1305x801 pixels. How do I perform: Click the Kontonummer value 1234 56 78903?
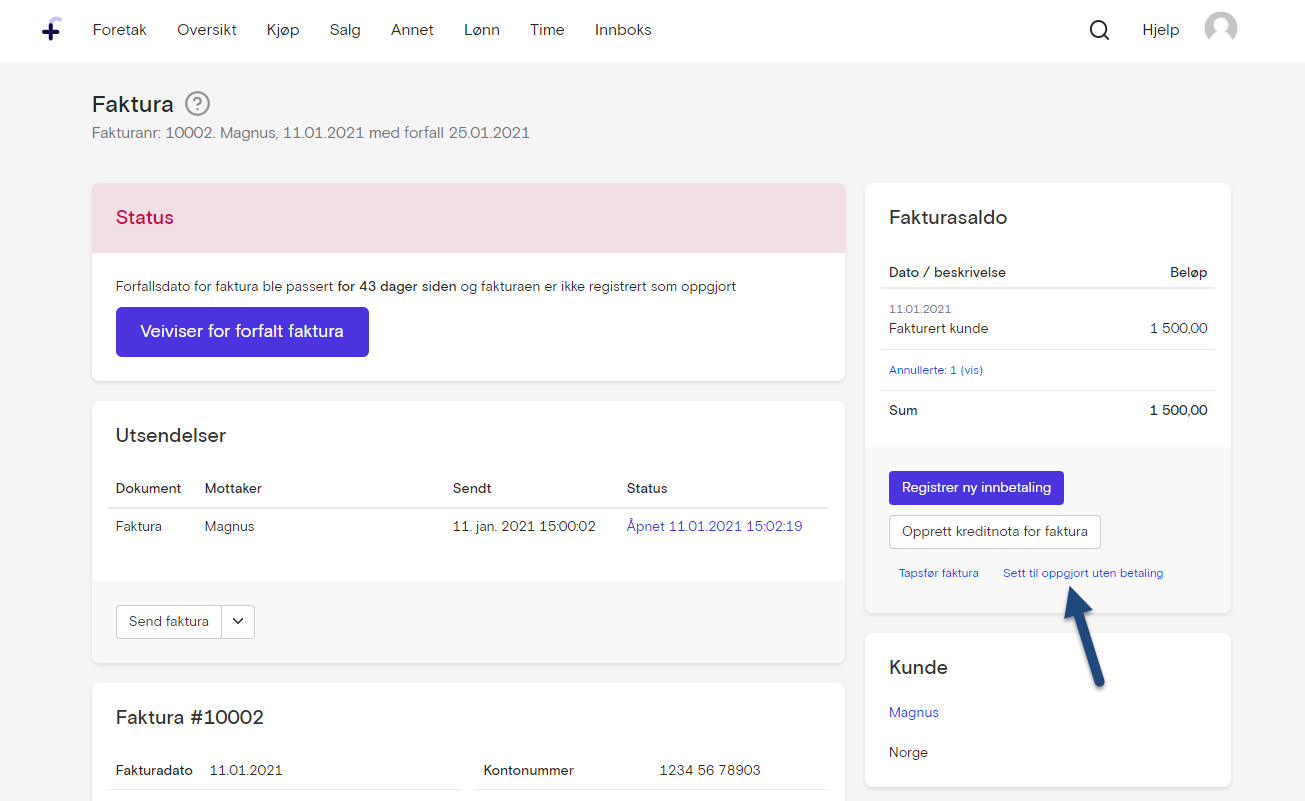pos(710,770)
